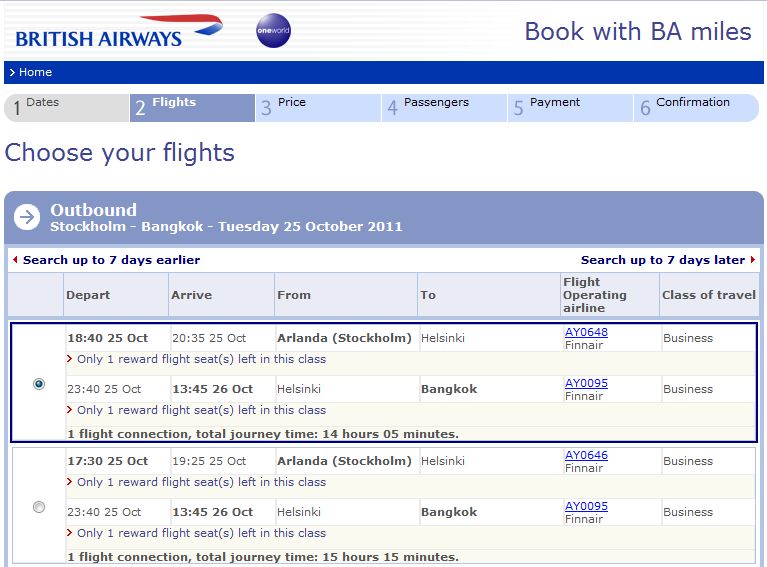Screen dimensions: 767x567
Task: Open the Dates step tab
Action: [x=66, y=107]
